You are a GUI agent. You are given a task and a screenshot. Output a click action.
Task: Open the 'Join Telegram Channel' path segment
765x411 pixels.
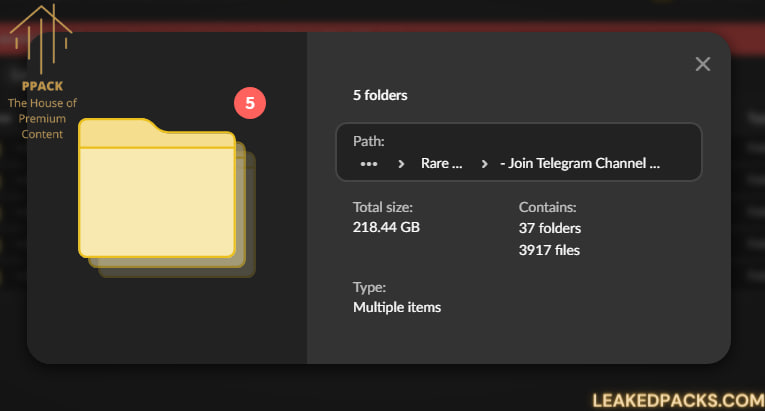click(581, 163)
